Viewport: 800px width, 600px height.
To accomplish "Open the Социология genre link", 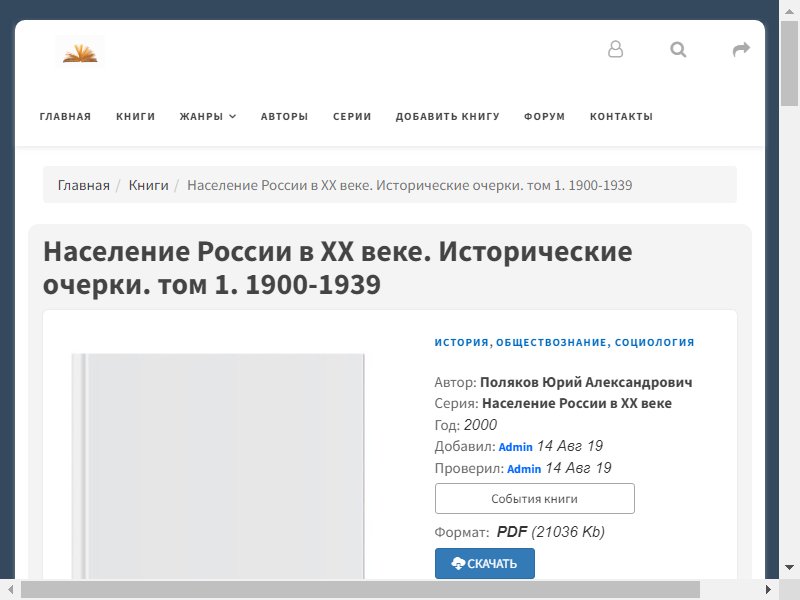I will [x=654, y=342].
